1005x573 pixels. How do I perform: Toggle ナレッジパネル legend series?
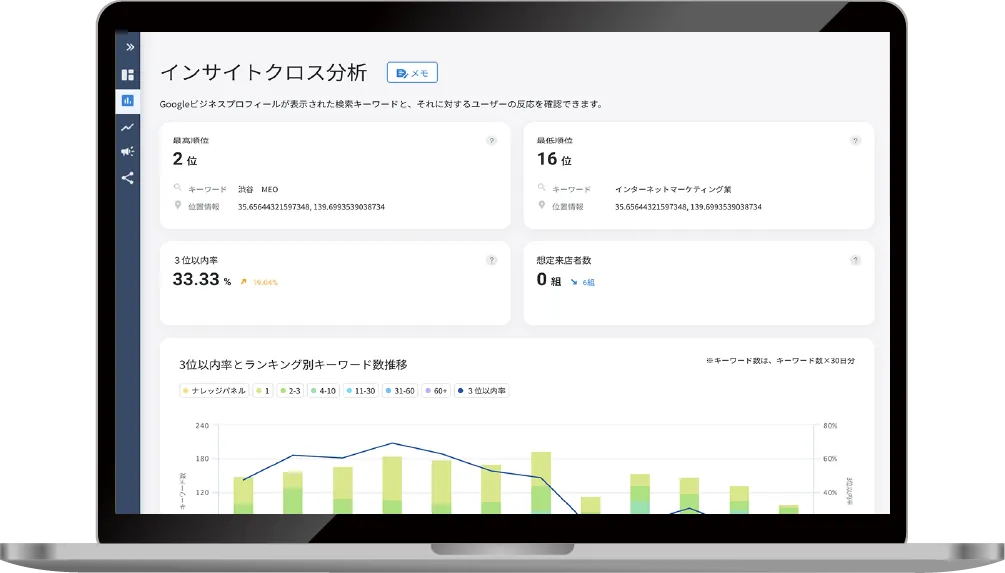coord(214,390)
